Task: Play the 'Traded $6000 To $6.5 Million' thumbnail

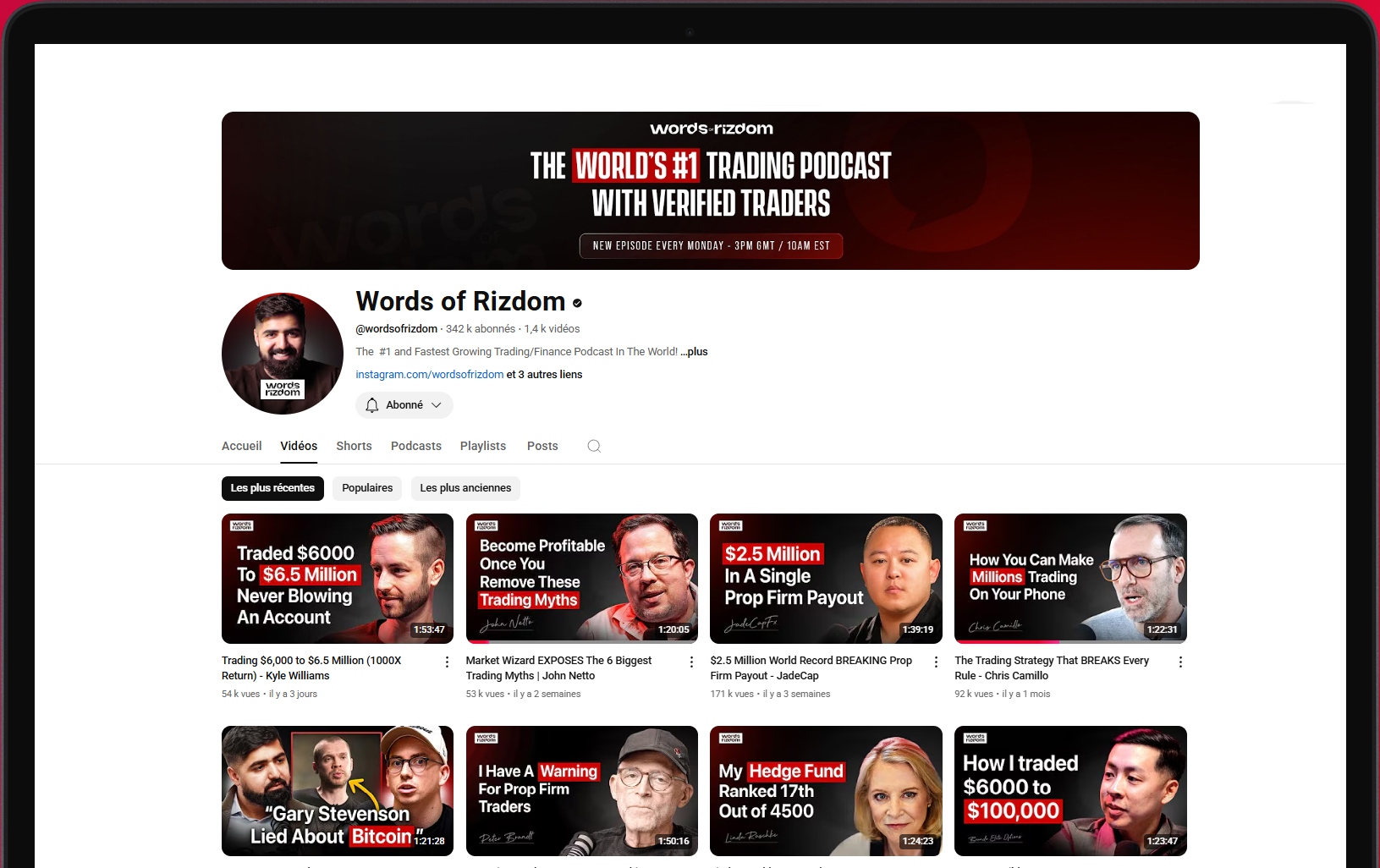Action: (338, 579)
